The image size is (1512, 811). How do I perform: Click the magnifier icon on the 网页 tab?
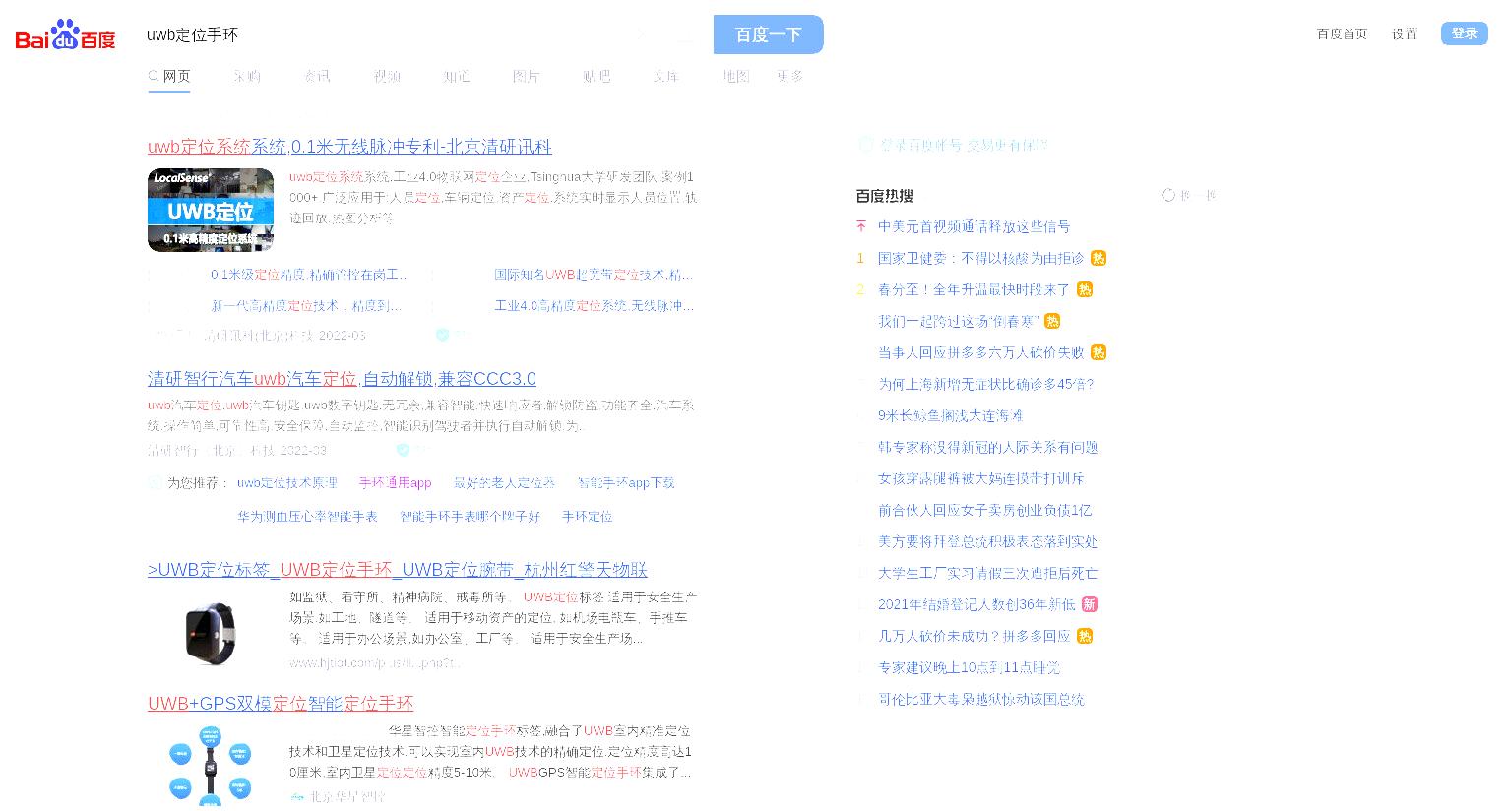(154, 76)
